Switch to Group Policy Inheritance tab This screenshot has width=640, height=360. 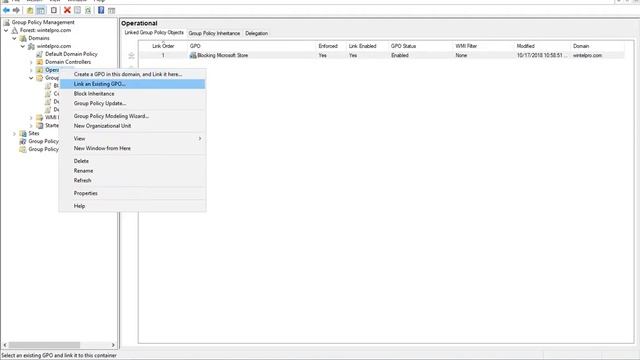pos(214,33)
